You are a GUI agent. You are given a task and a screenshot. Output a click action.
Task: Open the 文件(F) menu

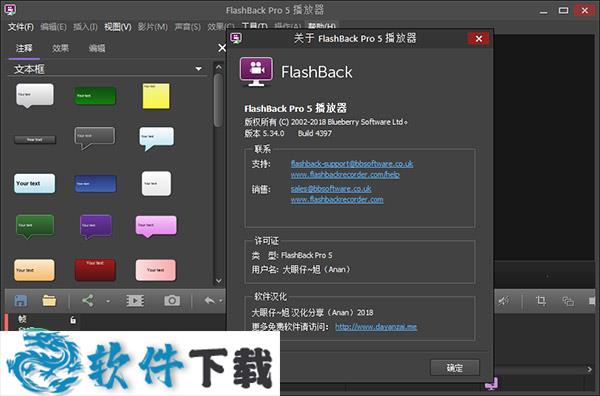coord(21,27)
